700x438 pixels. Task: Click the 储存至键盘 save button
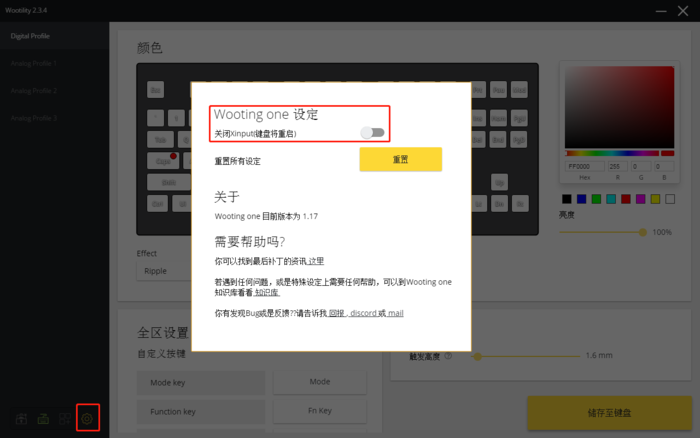[609, 413]
